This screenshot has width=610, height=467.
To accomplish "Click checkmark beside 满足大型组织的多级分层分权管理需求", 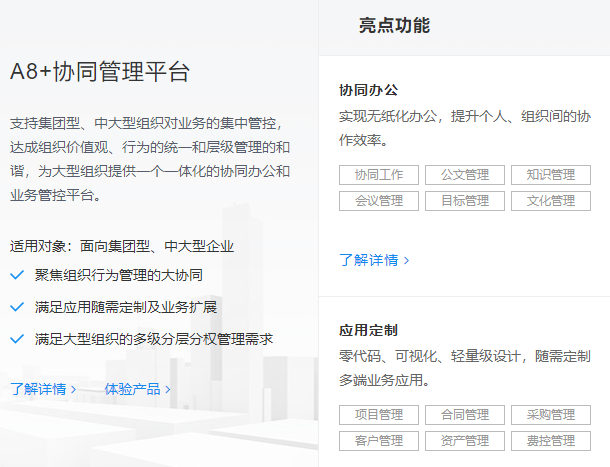I will (17, 339).
